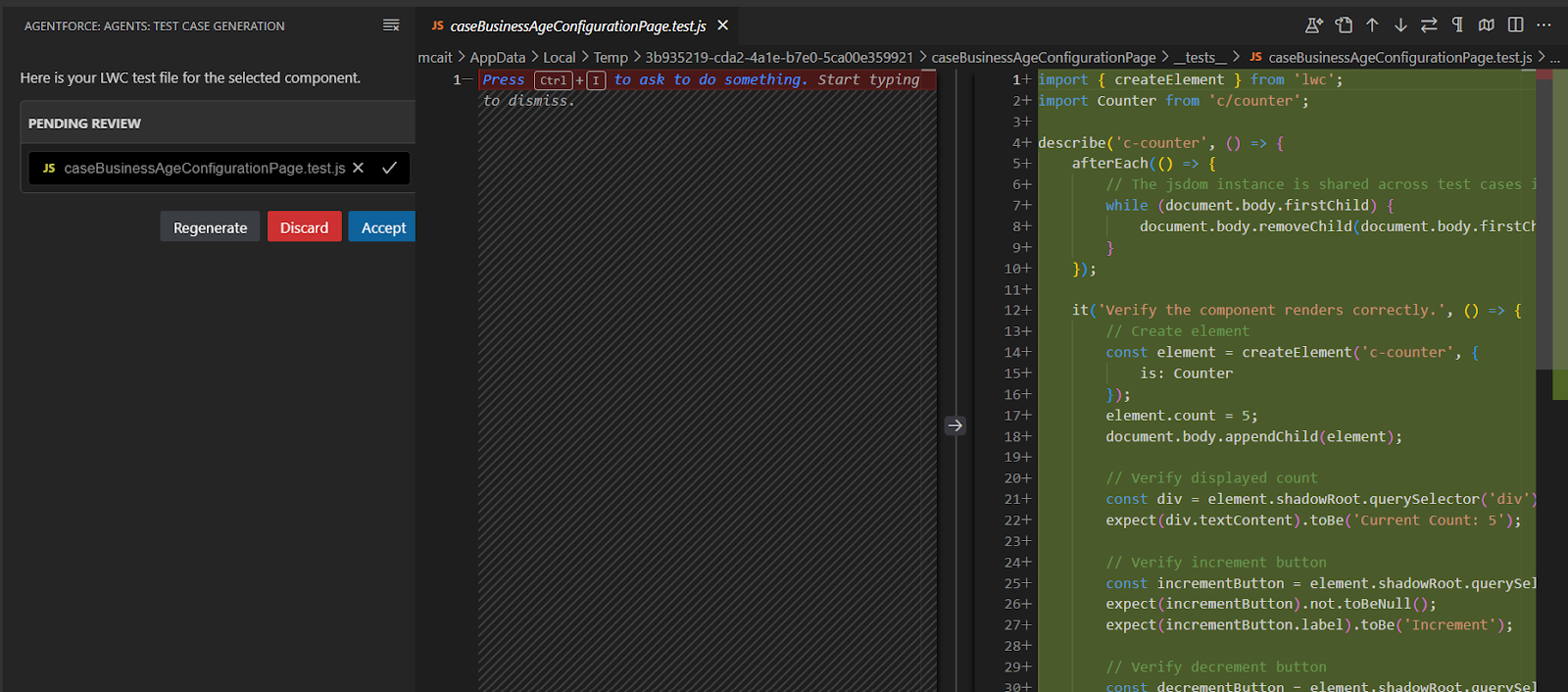The image size is (1568, 692).
Task: Revert the change block with the diff arrow button
Action: pyautogui.click(x=955, y=425)
